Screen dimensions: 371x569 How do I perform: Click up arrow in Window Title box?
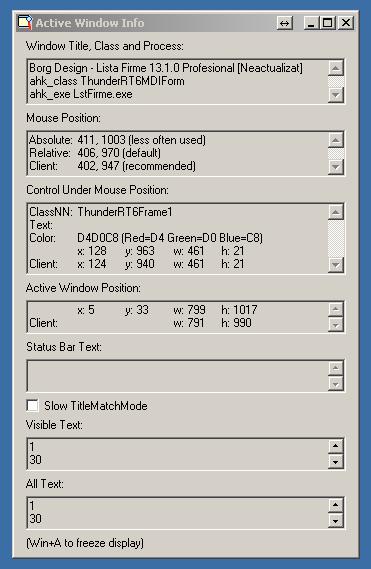coord(336,68)
